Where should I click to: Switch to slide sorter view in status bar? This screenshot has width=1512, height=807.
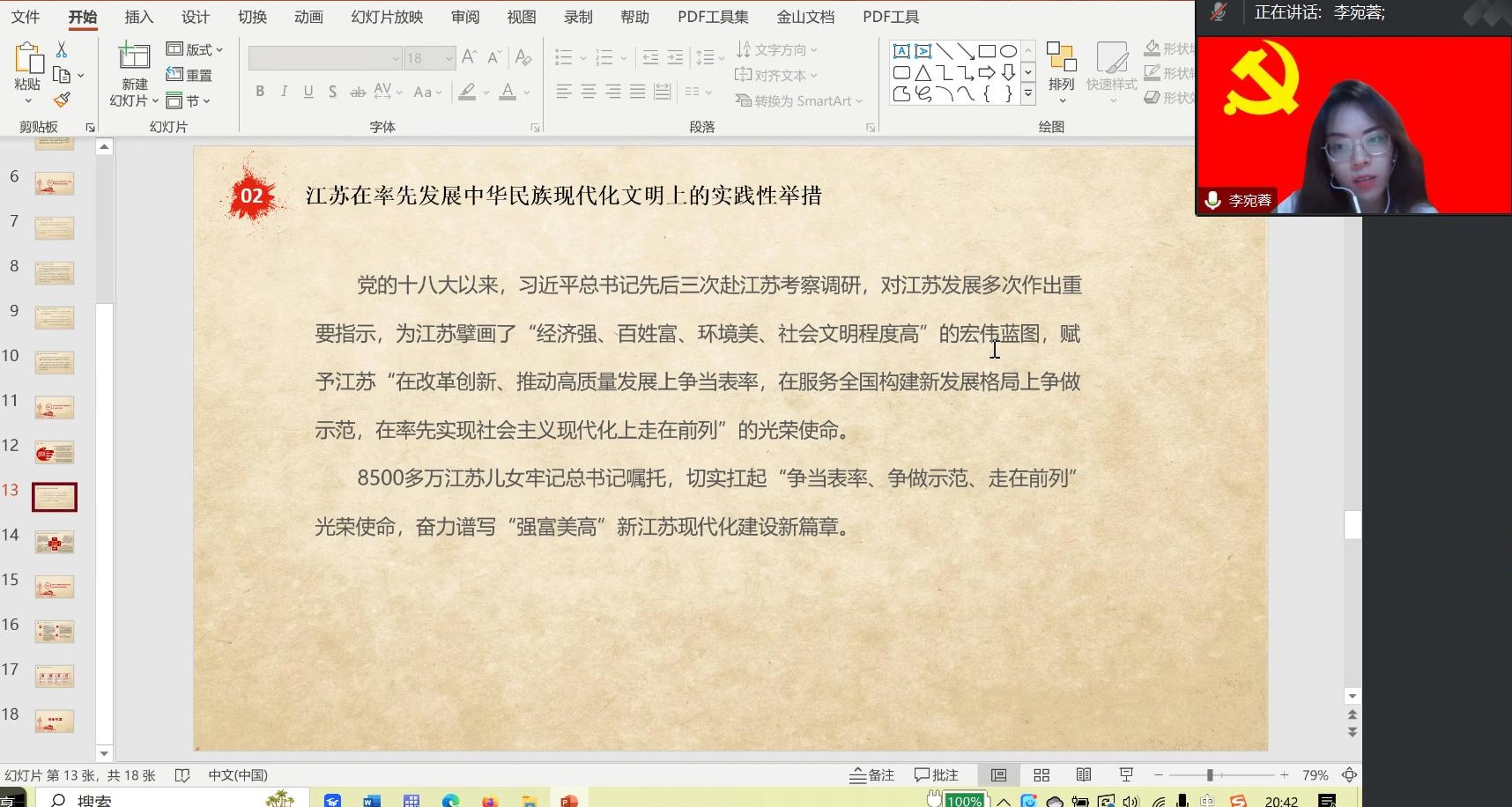pos(1040,774)
